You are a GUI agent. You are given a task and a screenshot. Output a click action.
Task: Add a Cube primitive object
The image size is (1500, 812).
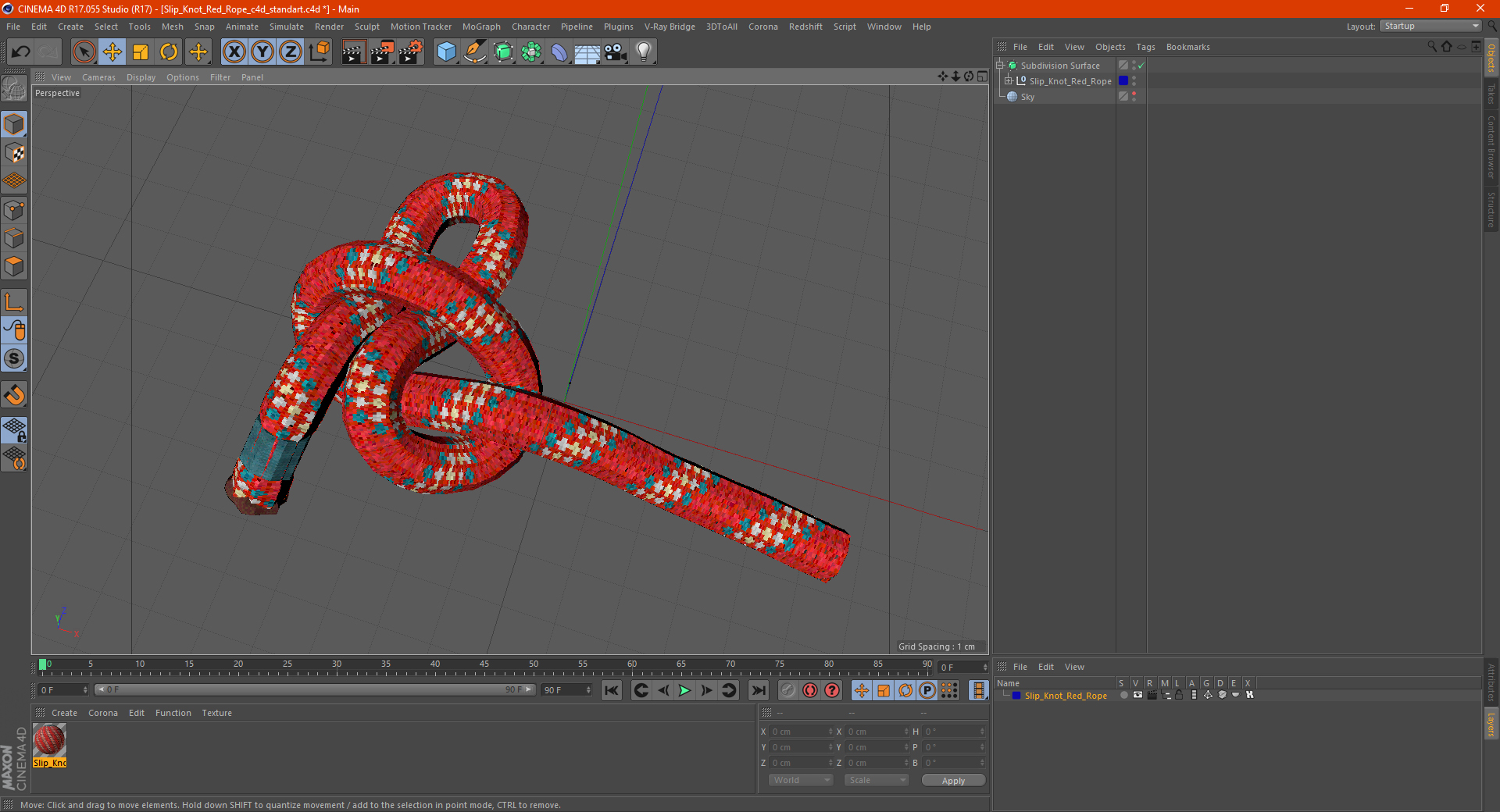(446, 52)
